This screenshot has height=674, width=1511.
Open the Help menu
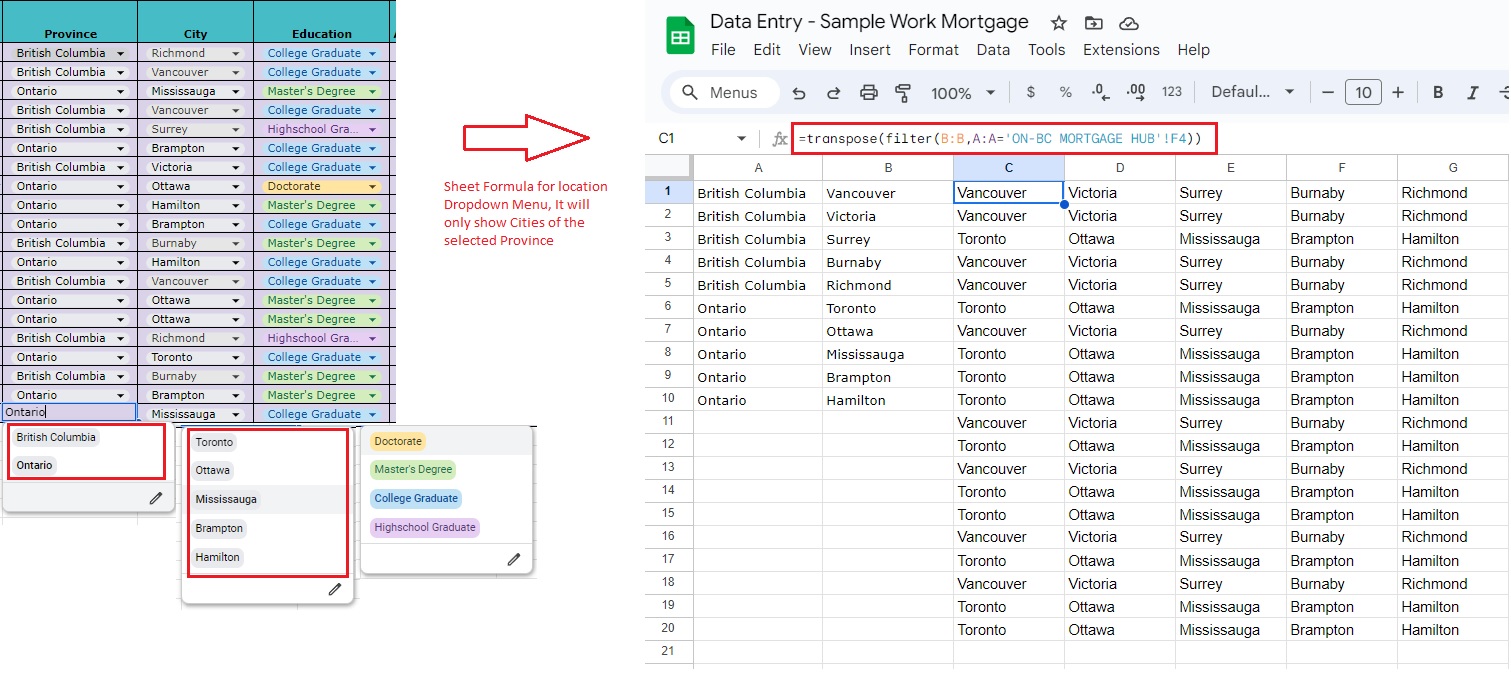click(1193, 50)
